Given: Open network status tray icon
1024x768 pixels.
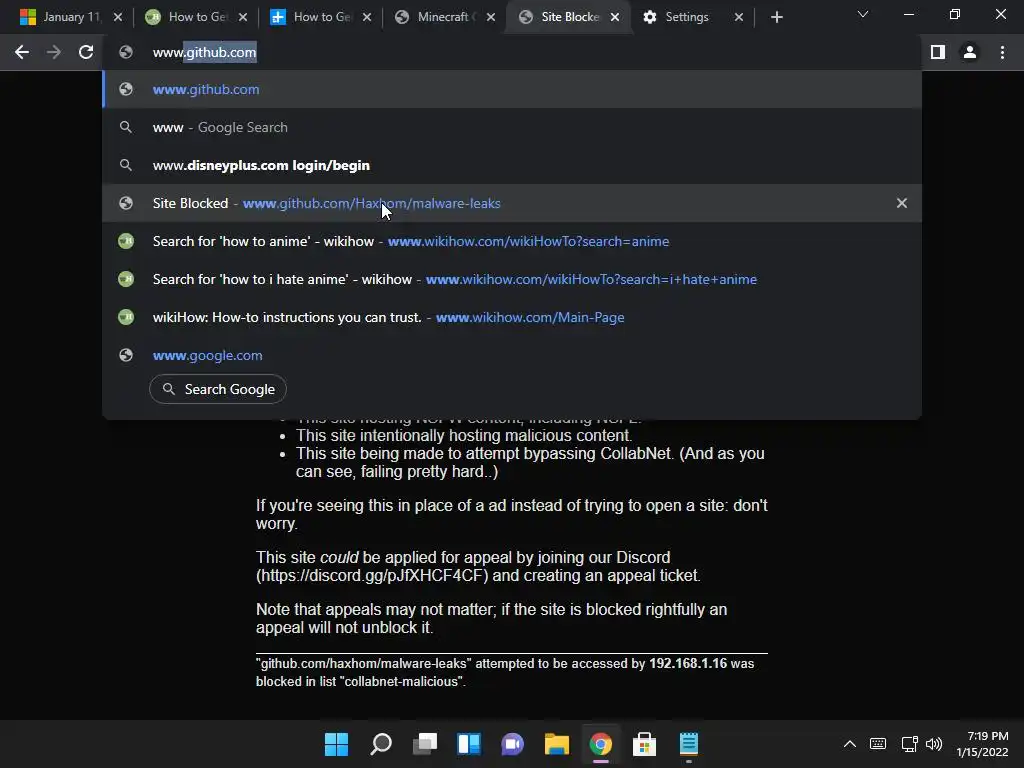Looking at the screenshot, I should pyautogui.click(x=909, y=744).
